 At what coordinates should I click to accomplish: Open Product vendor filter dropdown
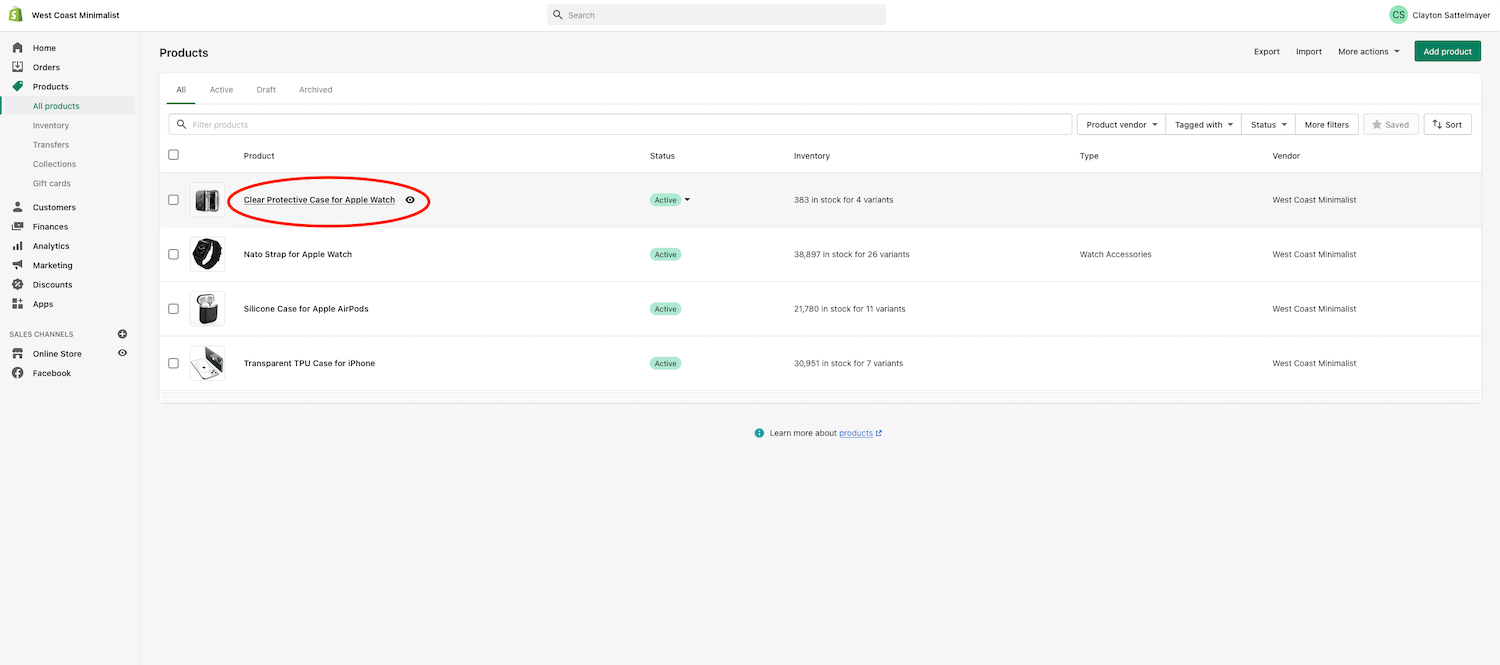1121,125
